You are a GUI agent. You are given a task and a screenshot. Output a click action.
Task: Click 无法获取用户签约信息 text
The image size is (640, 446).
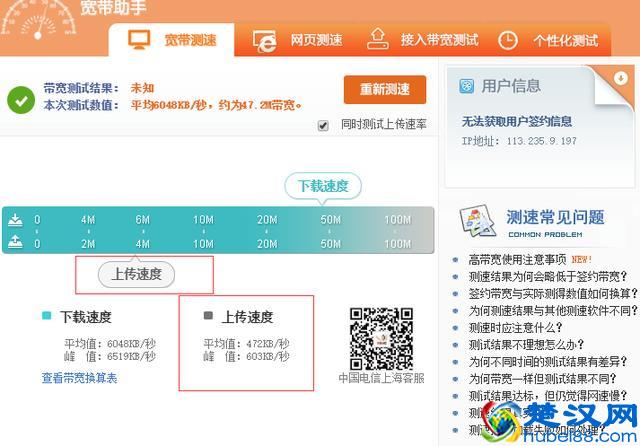tap(517, 121)
